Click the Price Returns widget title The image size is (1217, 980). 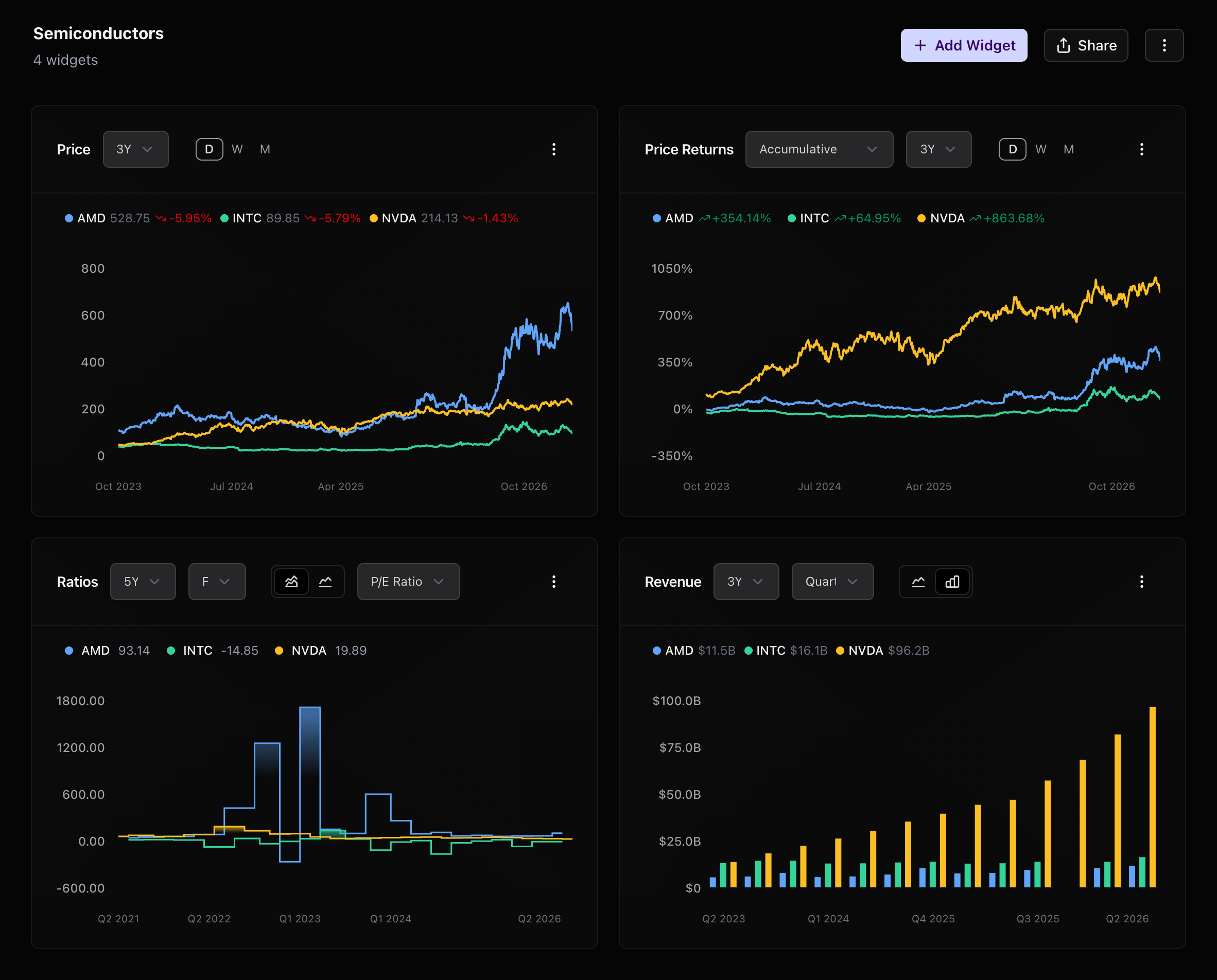[x=689, y=149]
